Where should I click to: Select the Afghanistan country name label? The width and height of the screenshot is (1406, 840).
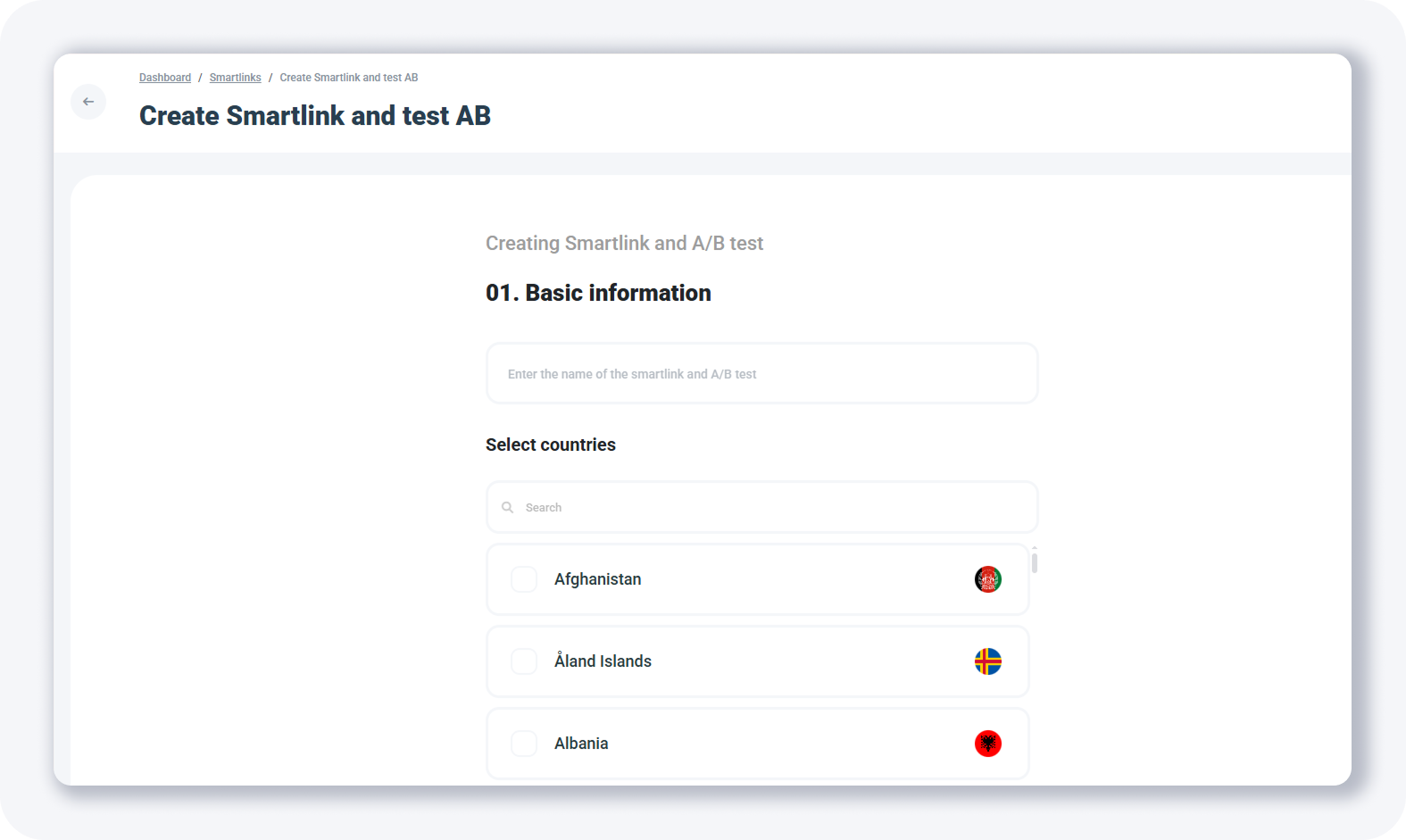pyautogui.click(x=597, y=579)
